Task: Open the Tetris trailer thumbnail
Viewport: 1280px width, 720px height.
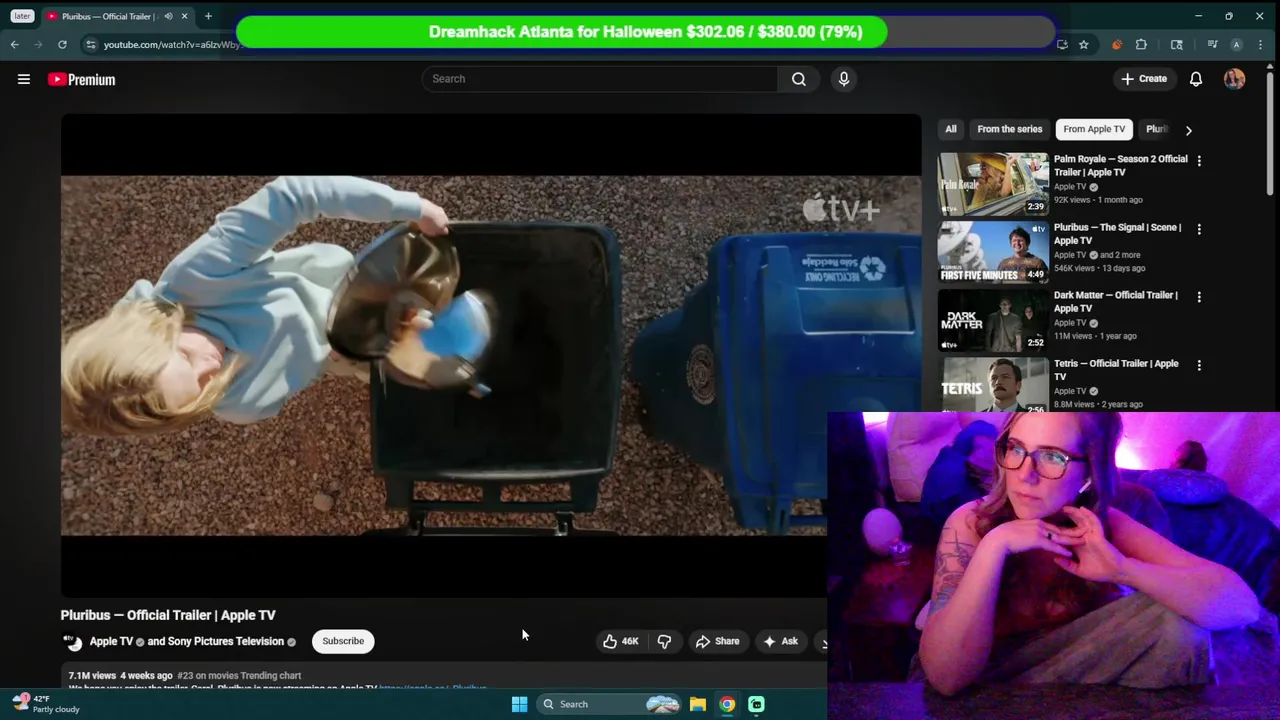Action: 993,385
